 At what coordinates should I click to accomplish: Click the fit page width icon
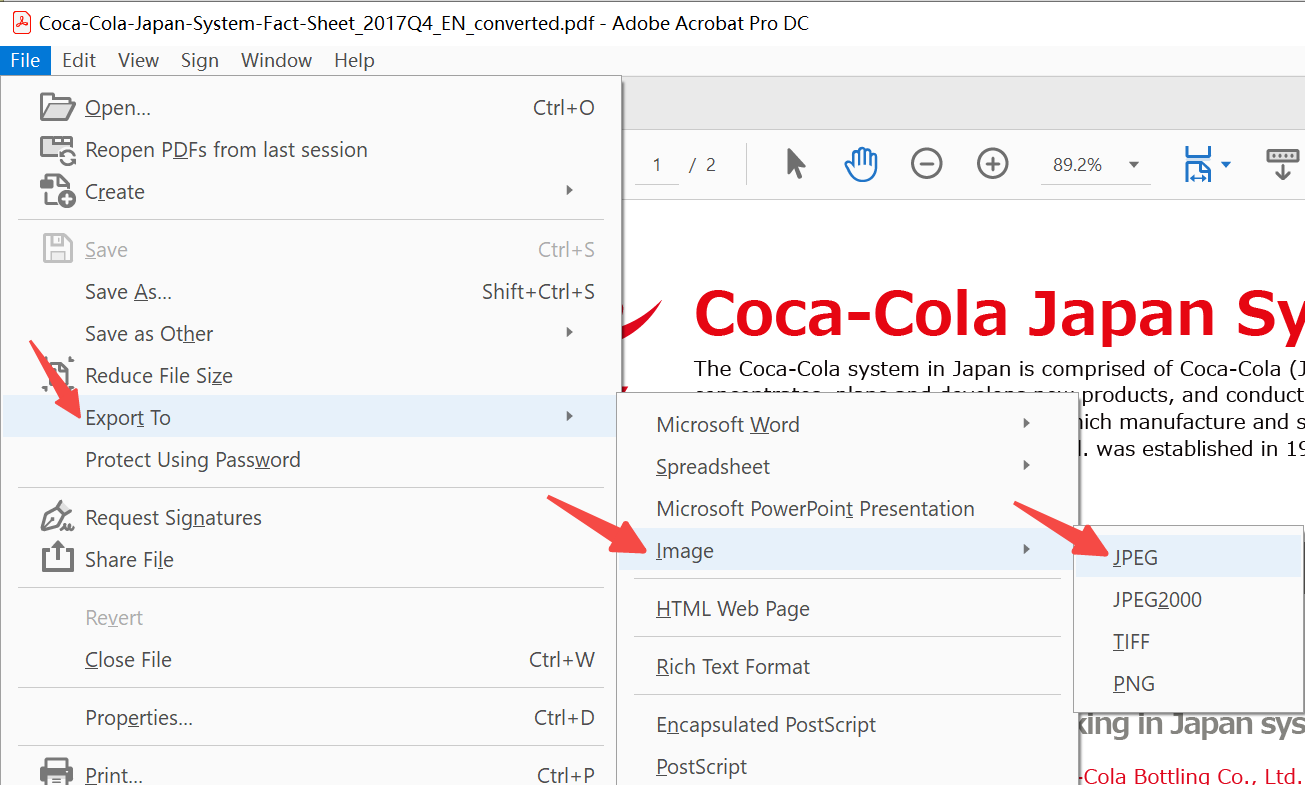(1197, 164)
